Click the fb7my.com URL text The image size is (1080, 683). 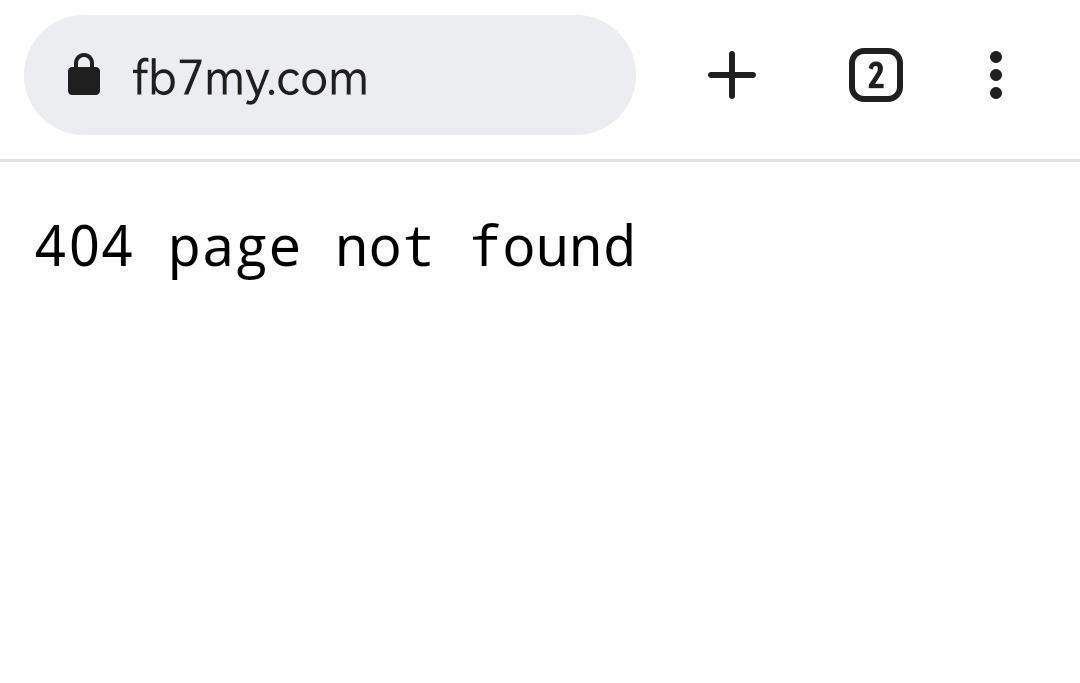pos(250,78)
